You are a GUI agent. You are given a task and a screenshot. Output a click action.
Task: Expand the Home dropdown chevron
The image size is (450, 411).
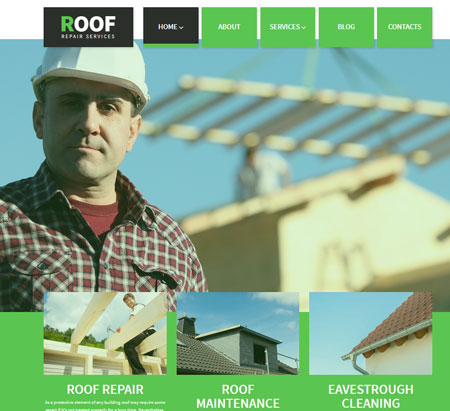[181, 28]
